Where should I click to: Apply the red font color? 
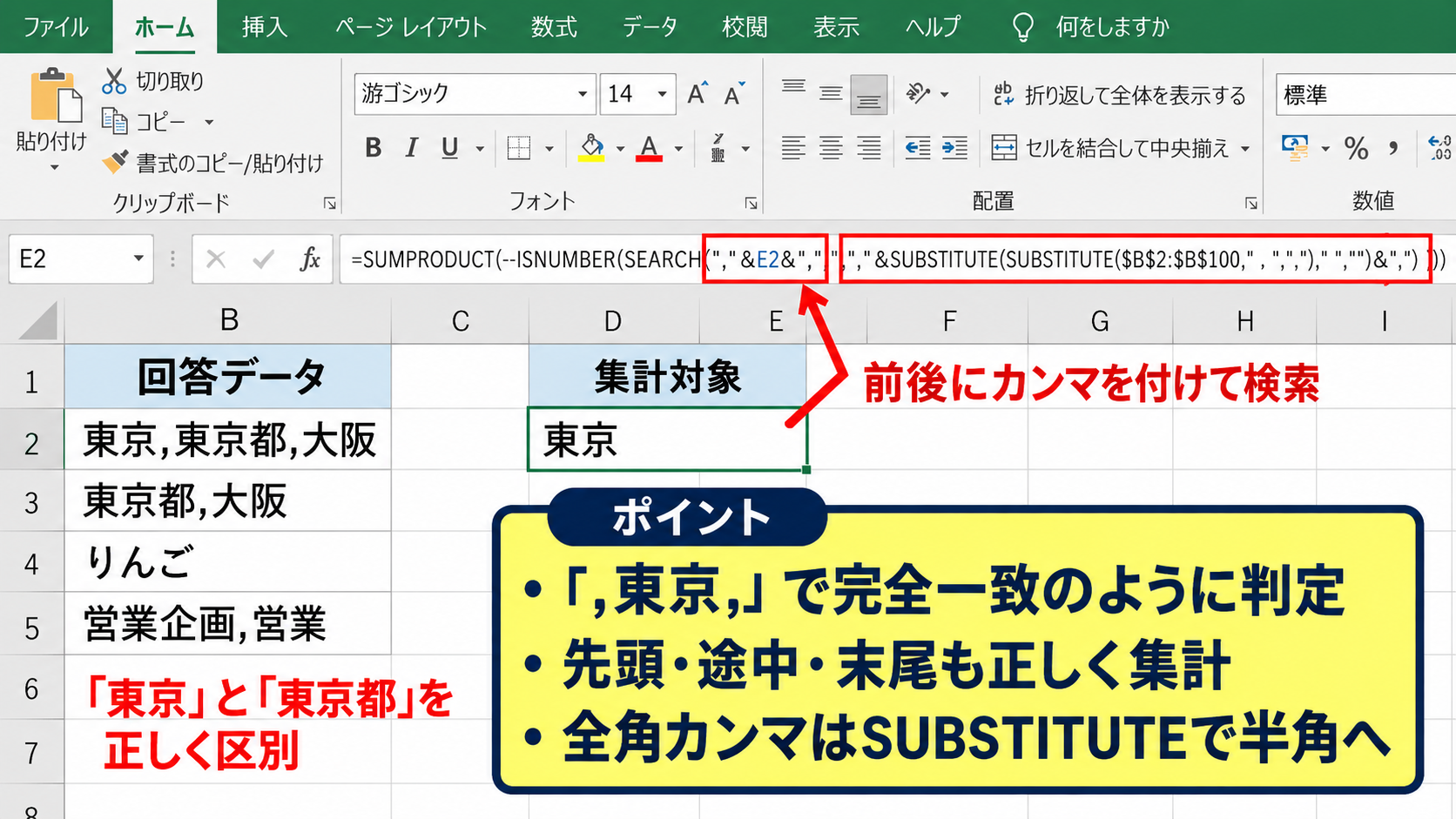tap(649, 148)
